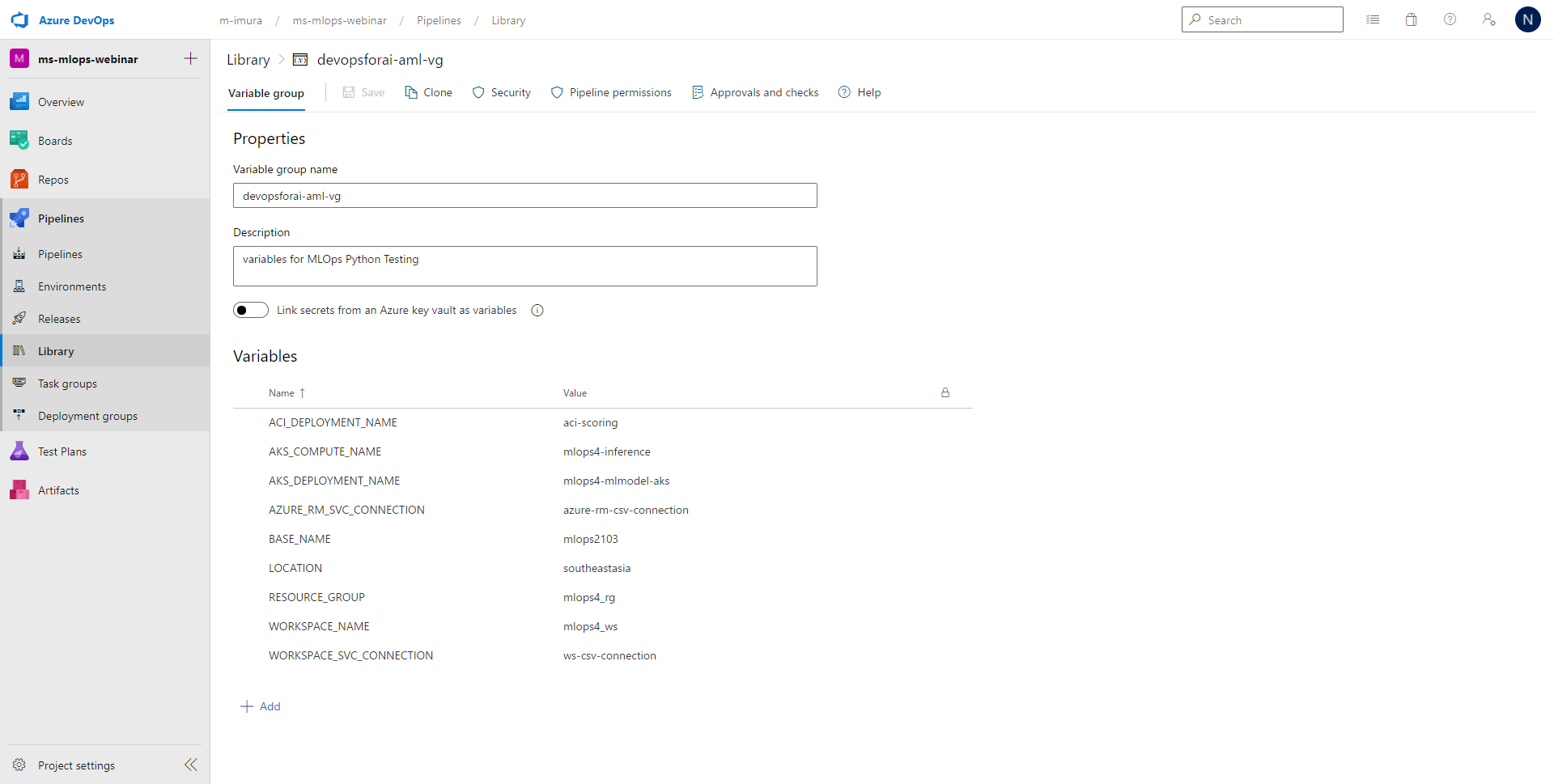Image resolution: width=1554 pixels, height=784 pixels.
Task: Select the WORKSPACE_SVC_CONNECTION variable name
Action: [x=350, y=656]
